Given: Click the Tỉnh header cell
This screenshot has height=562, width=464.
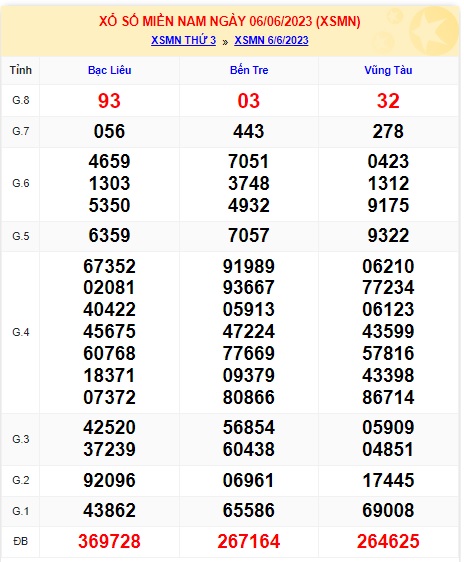Looking at the screenshot, I should (x=20, y=70).
